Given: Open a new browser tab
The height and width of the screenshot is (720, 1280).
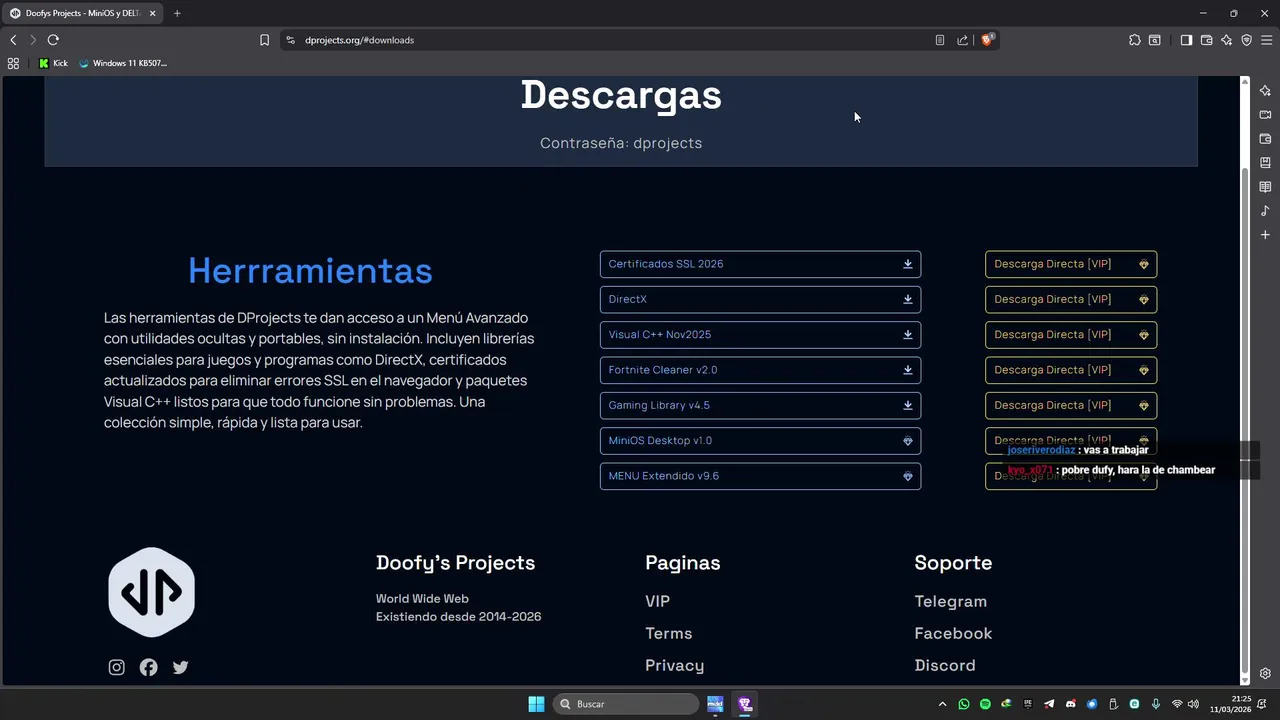Looking at the screenshot, I should pyautogui.click(x=177, y=13).
